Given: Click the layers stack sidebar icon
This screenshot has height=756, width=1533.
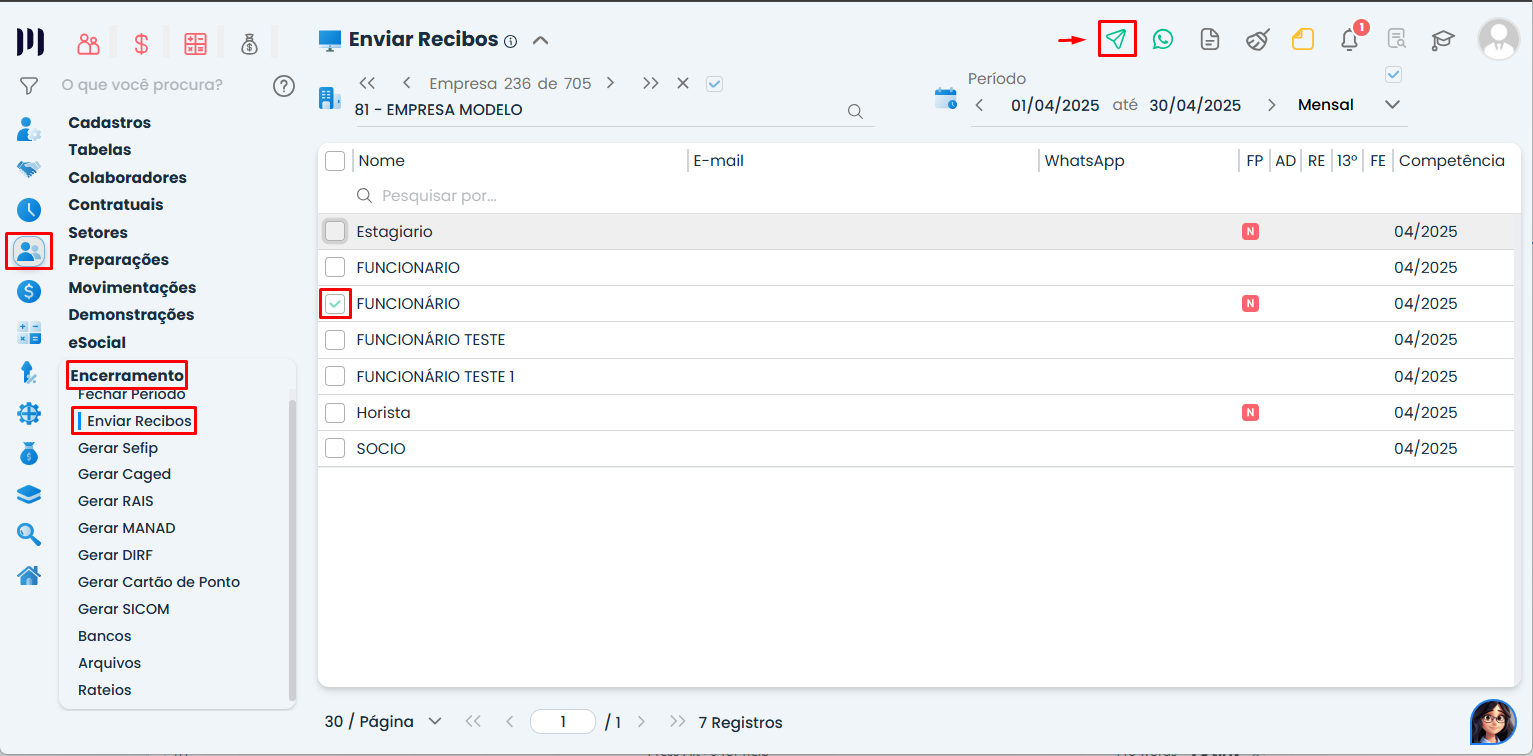Looking at the screenshot, I should [29, 495].
